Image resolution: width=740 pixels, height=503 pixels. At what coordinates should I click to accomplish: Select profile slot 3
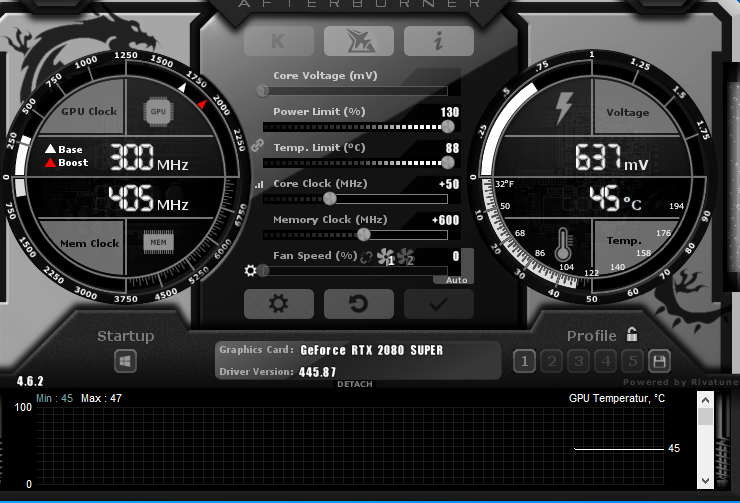pos(579,361)
